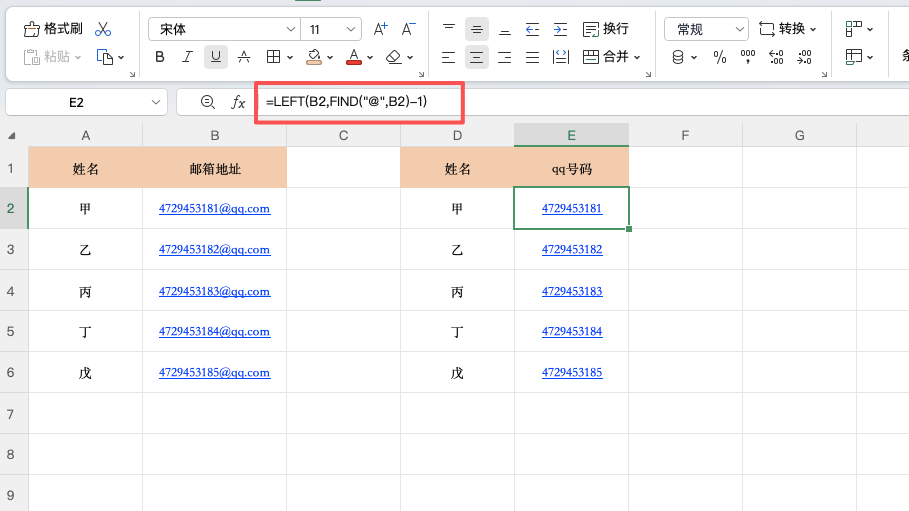Open link 4729453185@qq.com

[214, 372]
